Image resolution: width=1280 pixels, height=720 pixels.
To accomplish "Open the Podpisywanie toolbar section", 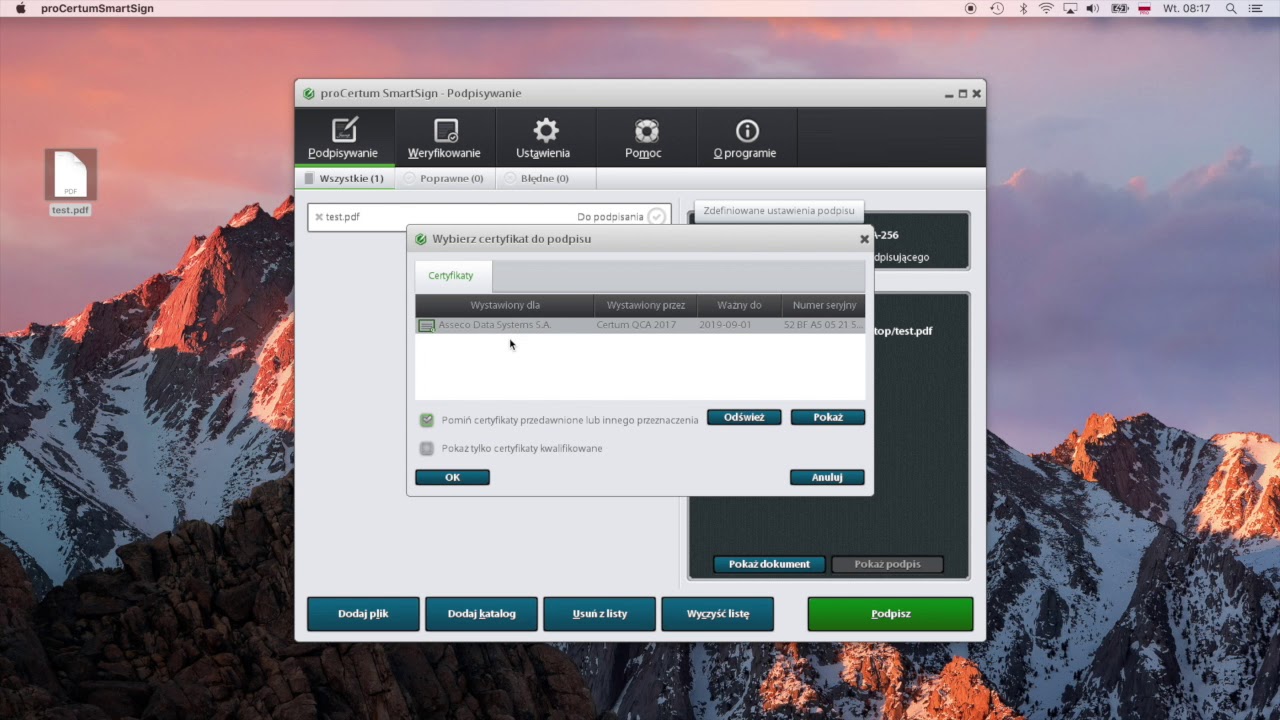I will click(x=344, y=137).
